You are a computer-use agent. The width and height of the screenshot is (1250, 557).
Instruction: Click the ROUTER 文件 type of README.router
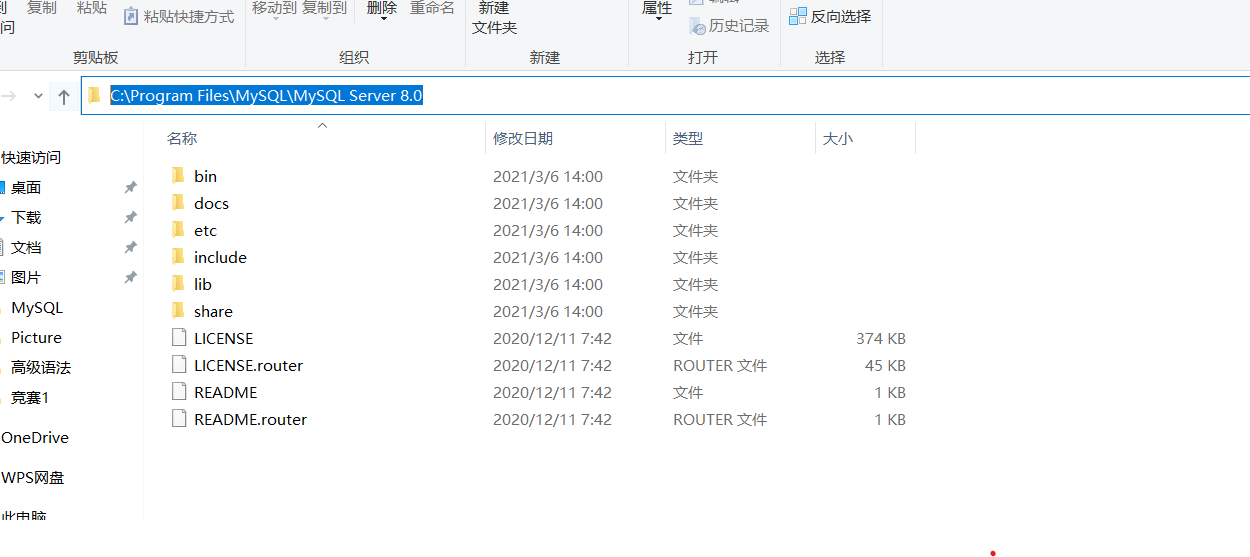point(720,420)
